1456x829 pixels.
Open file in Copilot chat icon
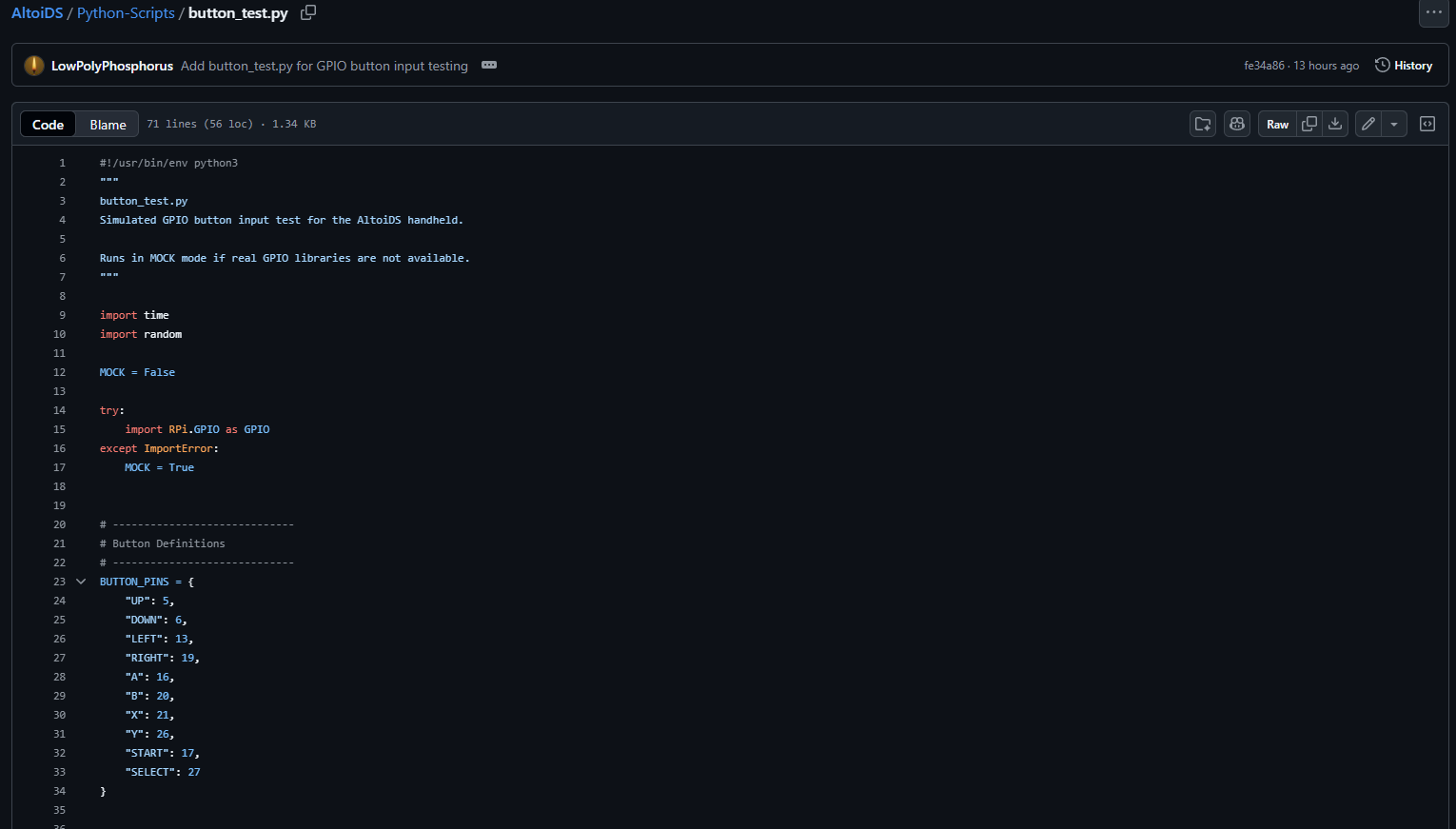[1237, 125]
